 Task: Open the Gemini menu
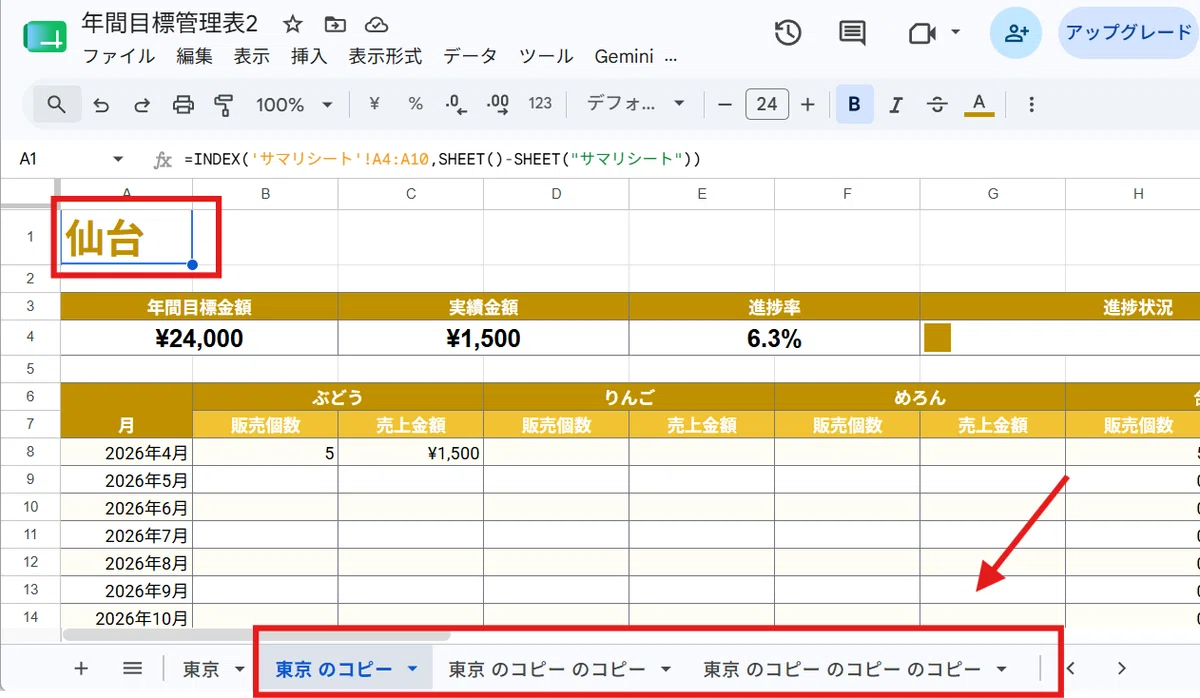pos(624,57)
